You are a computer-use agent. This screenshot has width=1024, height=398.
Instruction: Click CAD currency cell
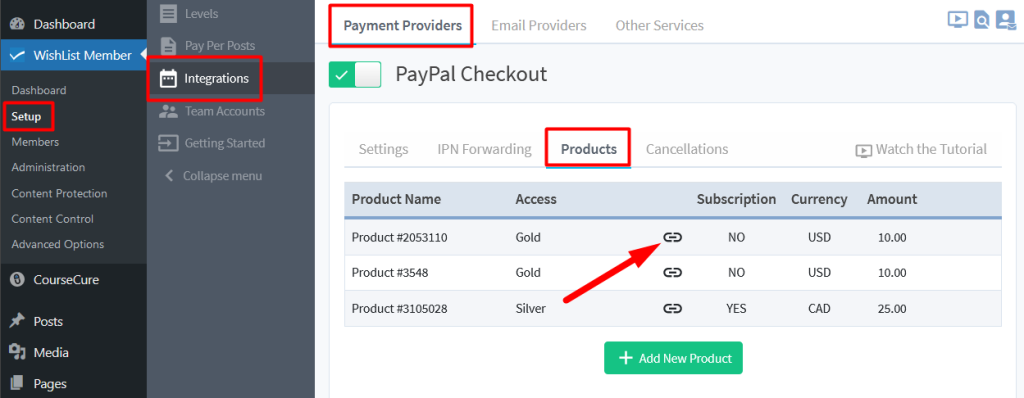pyautogui.click(x=819, y=308)
